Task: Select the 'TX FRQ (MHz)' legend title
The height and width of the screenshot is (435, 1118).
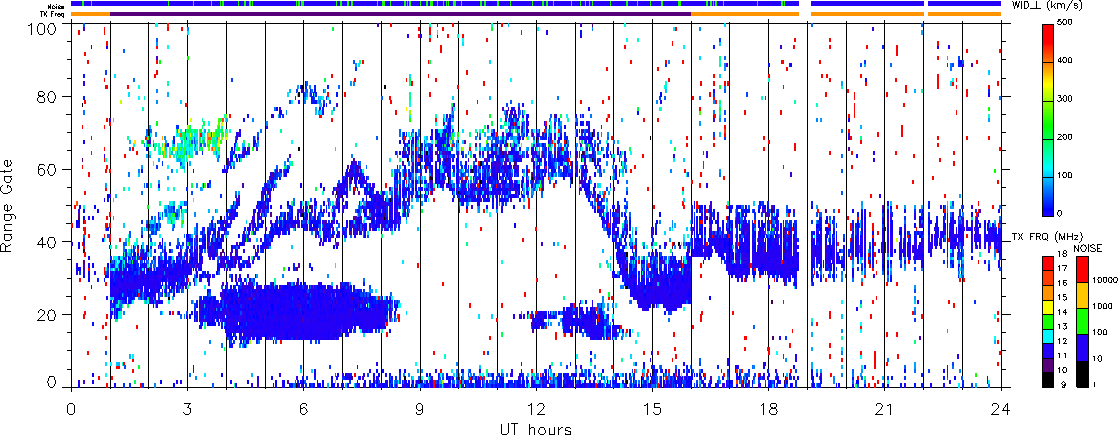Action: [x=1047, y=237]
